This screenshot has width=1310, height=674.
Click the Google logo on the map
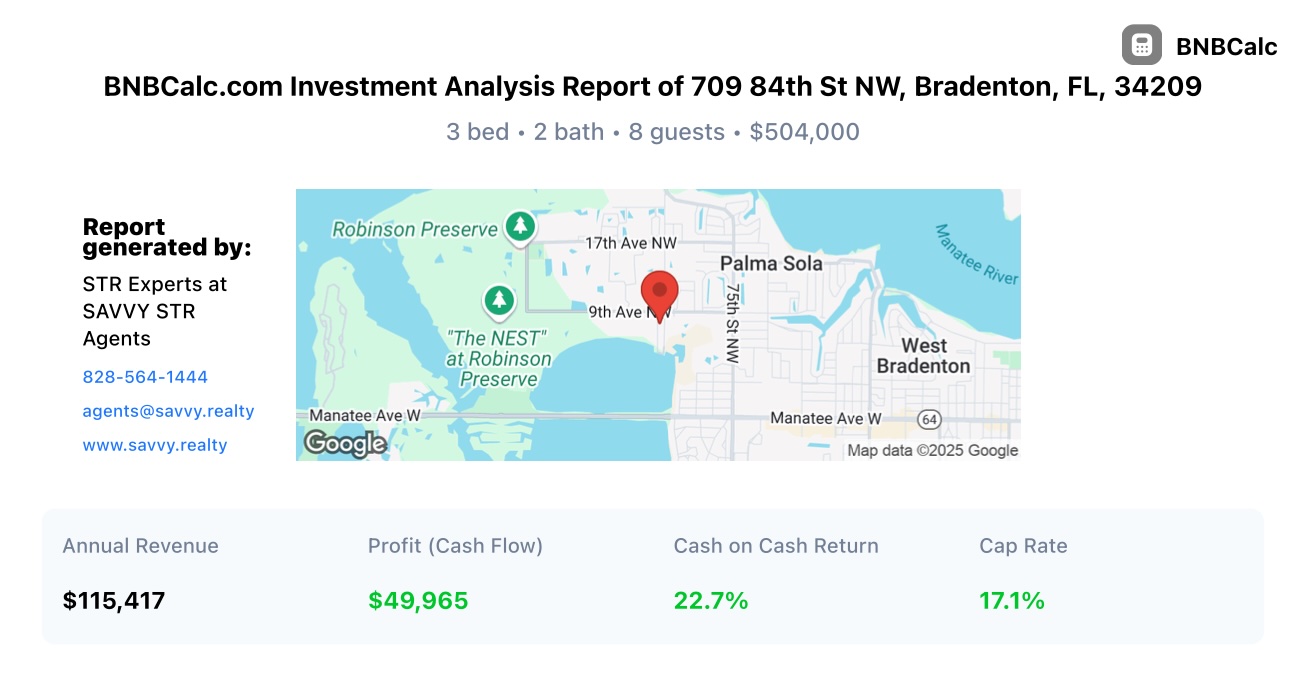(345, 443)
